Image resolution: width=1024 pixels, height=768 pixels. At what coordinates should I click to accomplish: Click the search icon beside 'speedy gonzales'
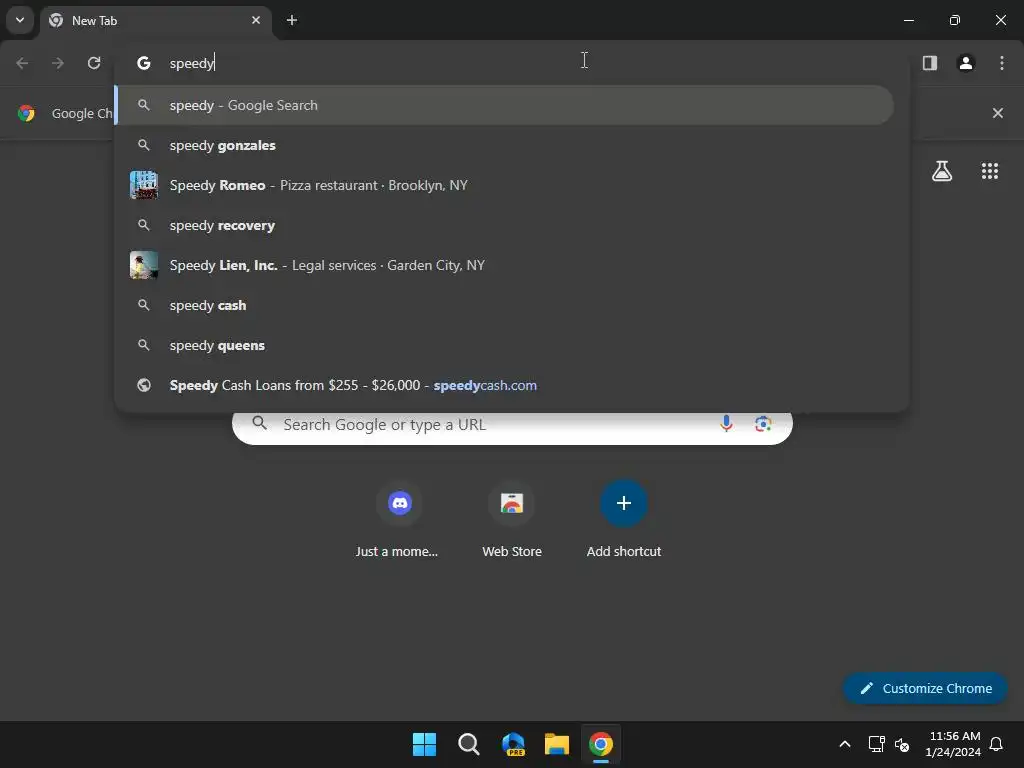coord(144,145)
